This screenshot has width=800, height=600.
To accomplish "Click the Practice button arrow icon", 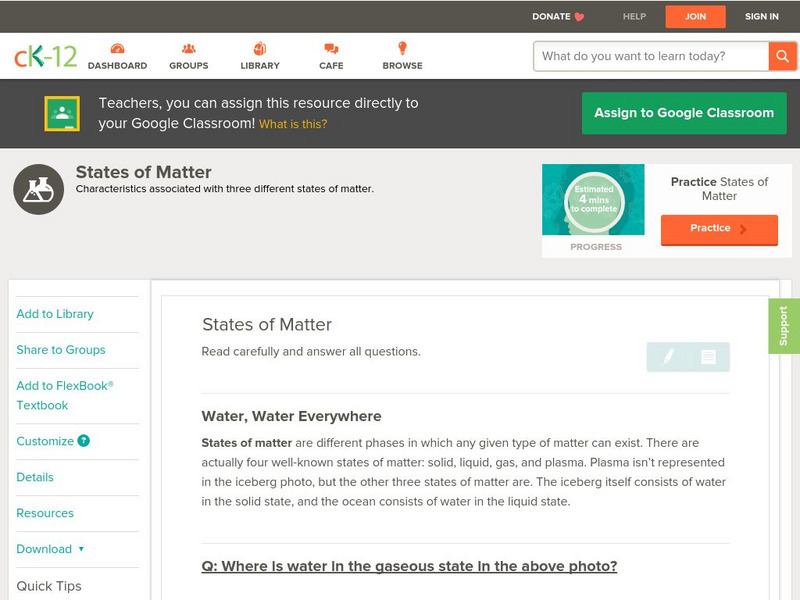I will click(743, 229).
